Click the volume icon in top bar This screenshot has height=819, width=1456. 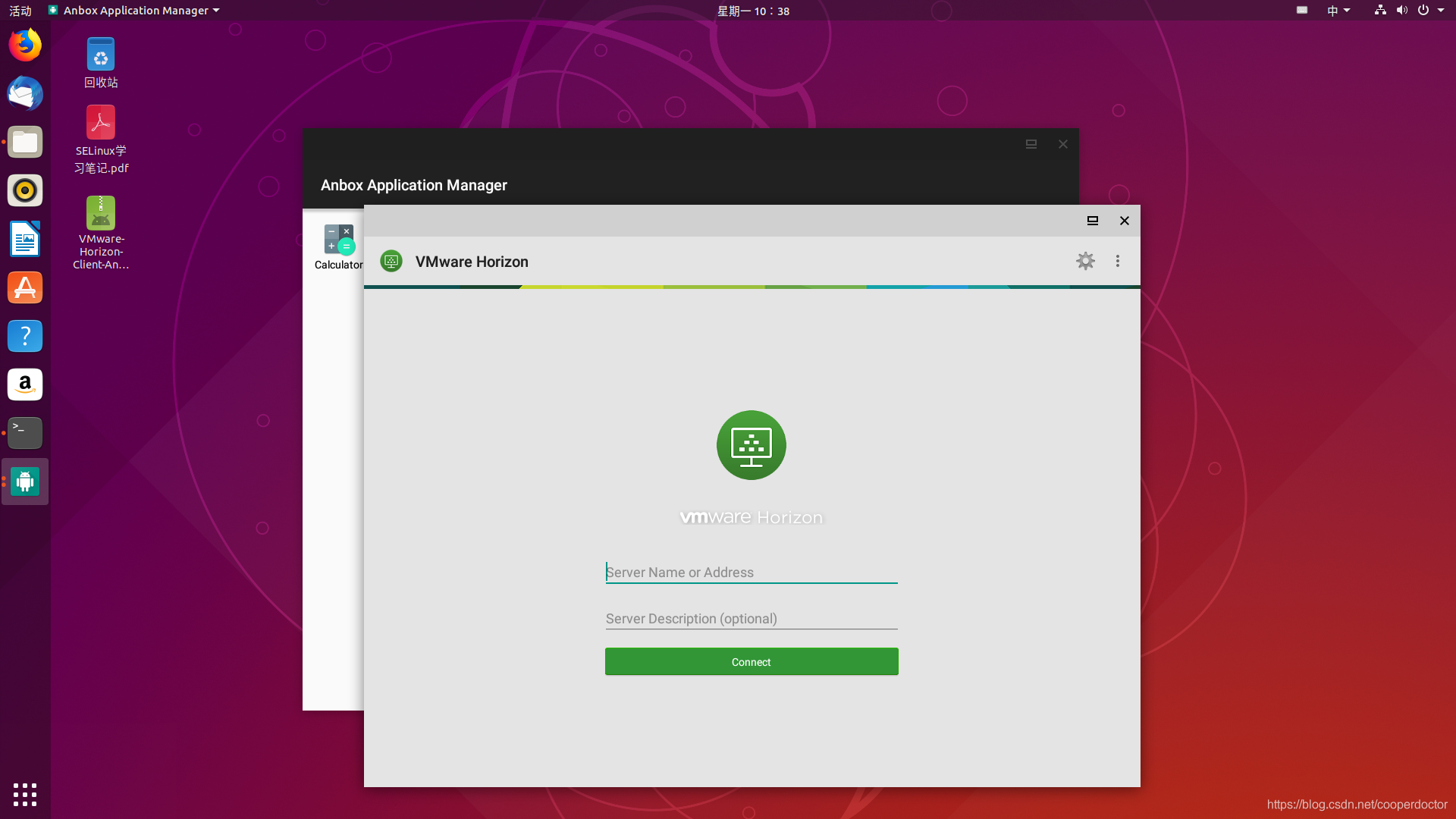[1401, 11]
